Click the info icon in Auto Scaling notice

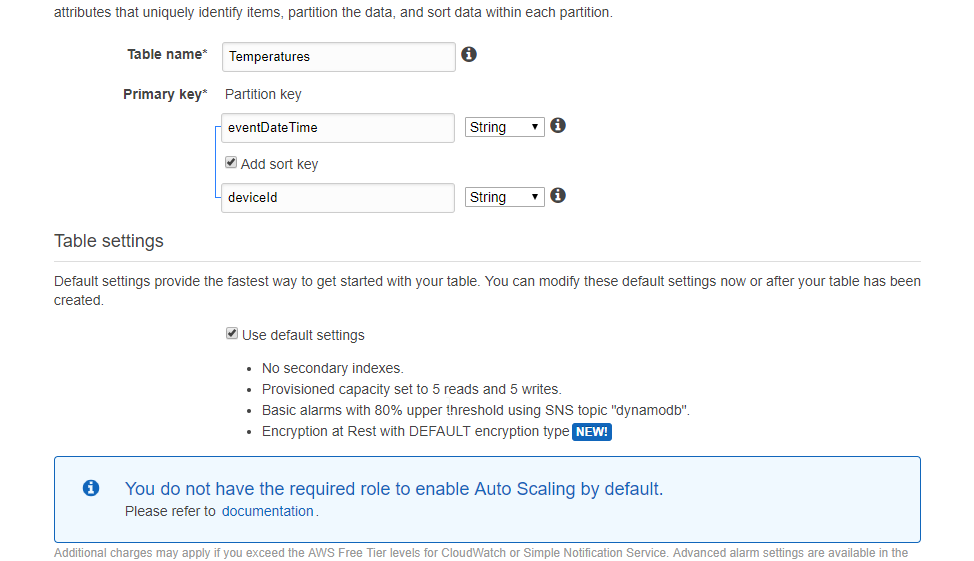tap(91, 488)
